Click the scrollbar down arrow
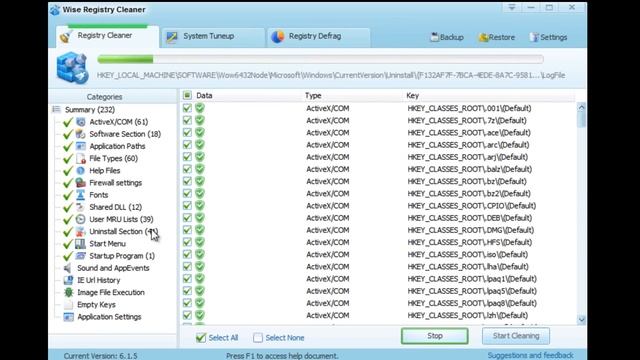The height and width of the screenshot is (360, 640). [581, 320]
